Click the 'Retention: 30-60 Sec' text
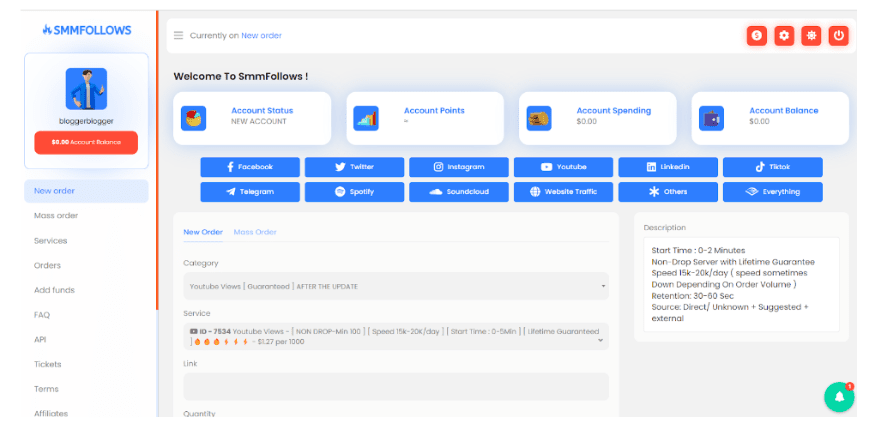The height and width of the screenshot is (434, 876). pyautogui.click(x=693, y=295)
